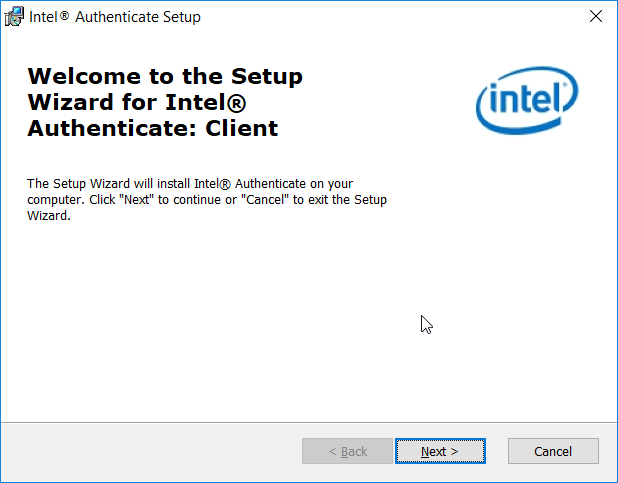Click the grayed-out < Back button
The image size is (618, 483).
[x=347, y=451]
